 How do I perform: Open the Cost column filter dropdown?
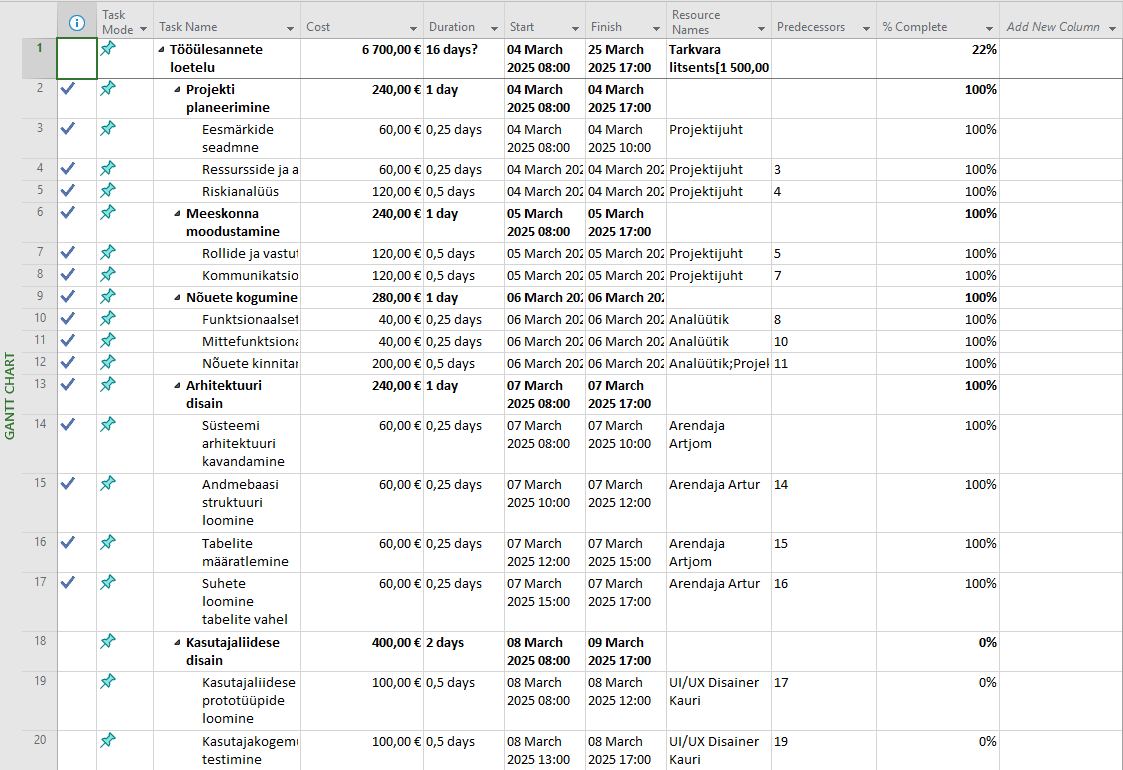(x=413, y=28)
